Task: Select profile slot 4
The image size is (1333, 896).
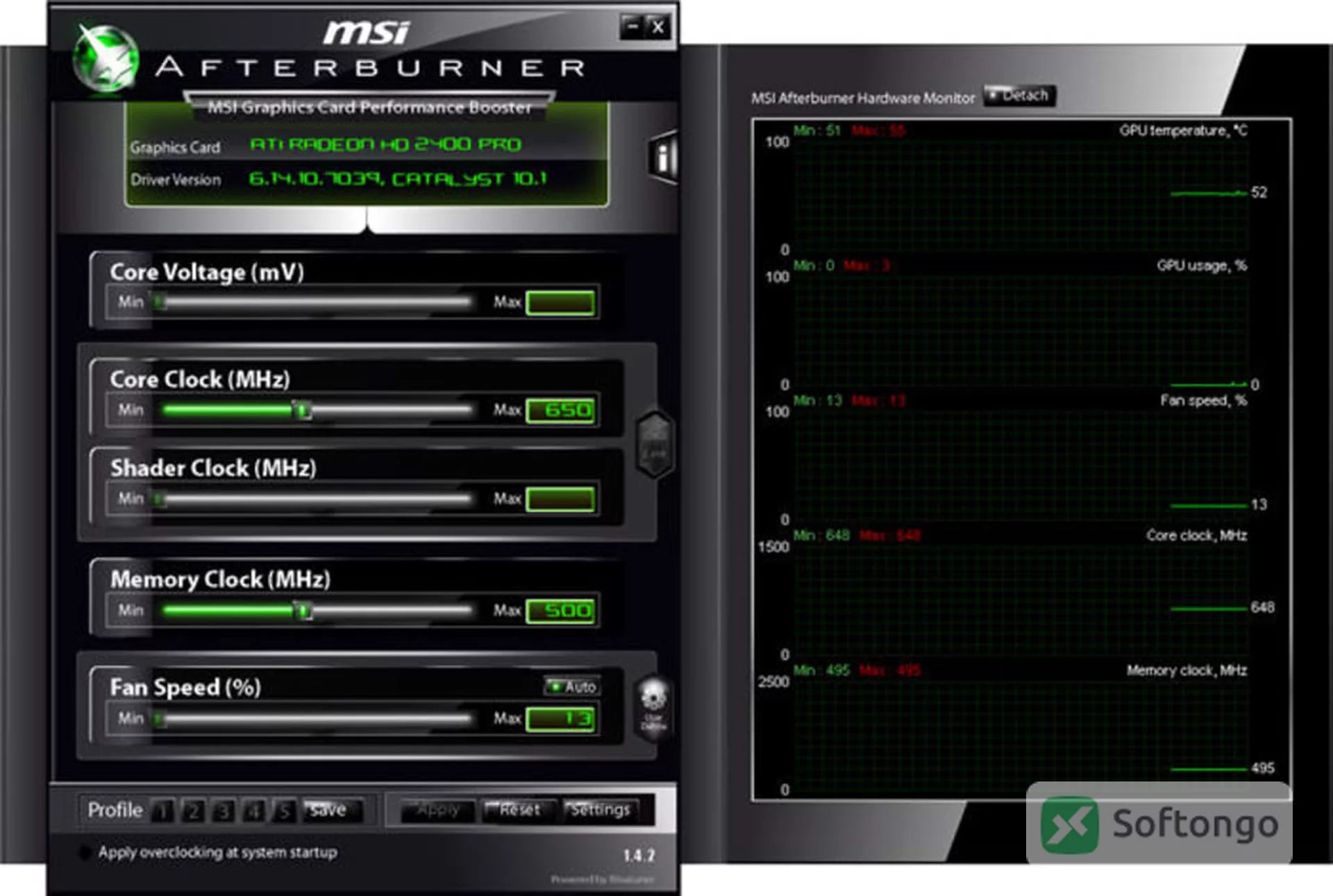Action: 254,811
